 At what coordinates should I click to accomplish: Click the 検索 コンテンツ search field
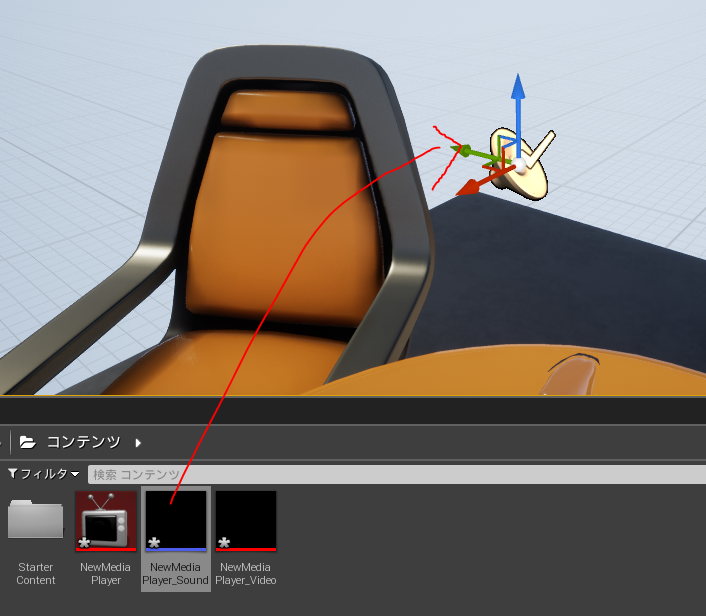point(397,475)
